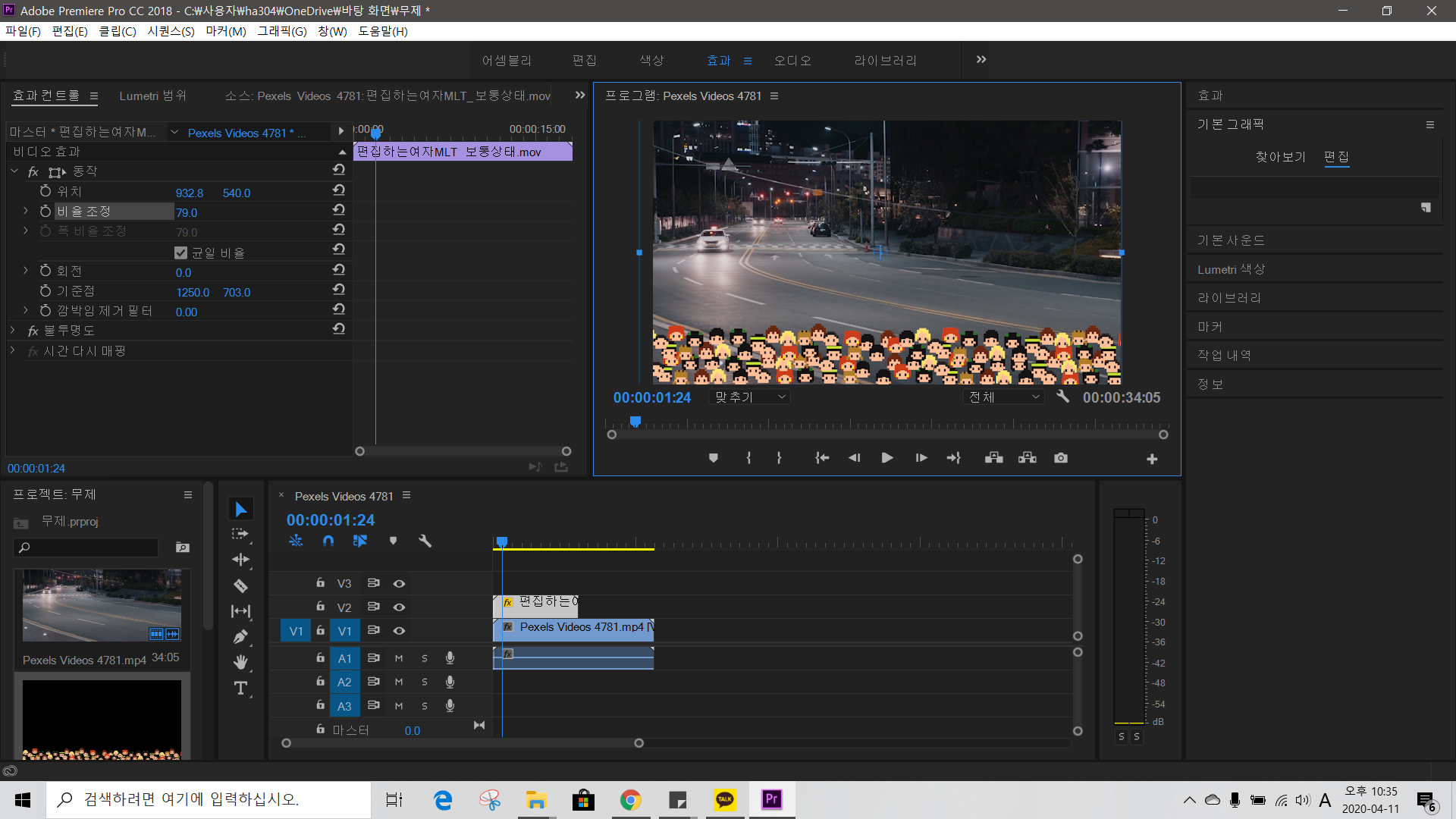Switch to the 색상 workspace tab
The width and height of the screenshot is (1456, 819).
(x=651, y=61)
